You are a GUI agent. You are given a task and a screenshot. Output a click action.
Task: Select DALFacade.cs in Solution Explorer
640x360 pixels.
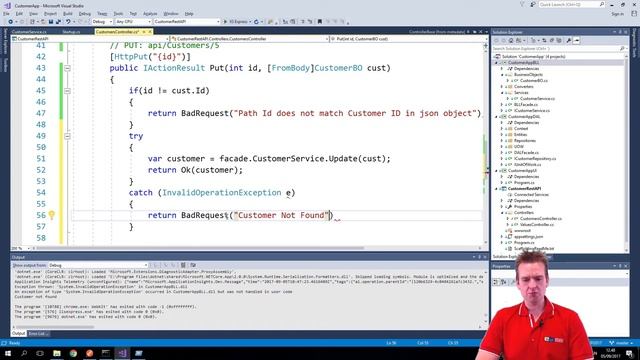[526, 153]
